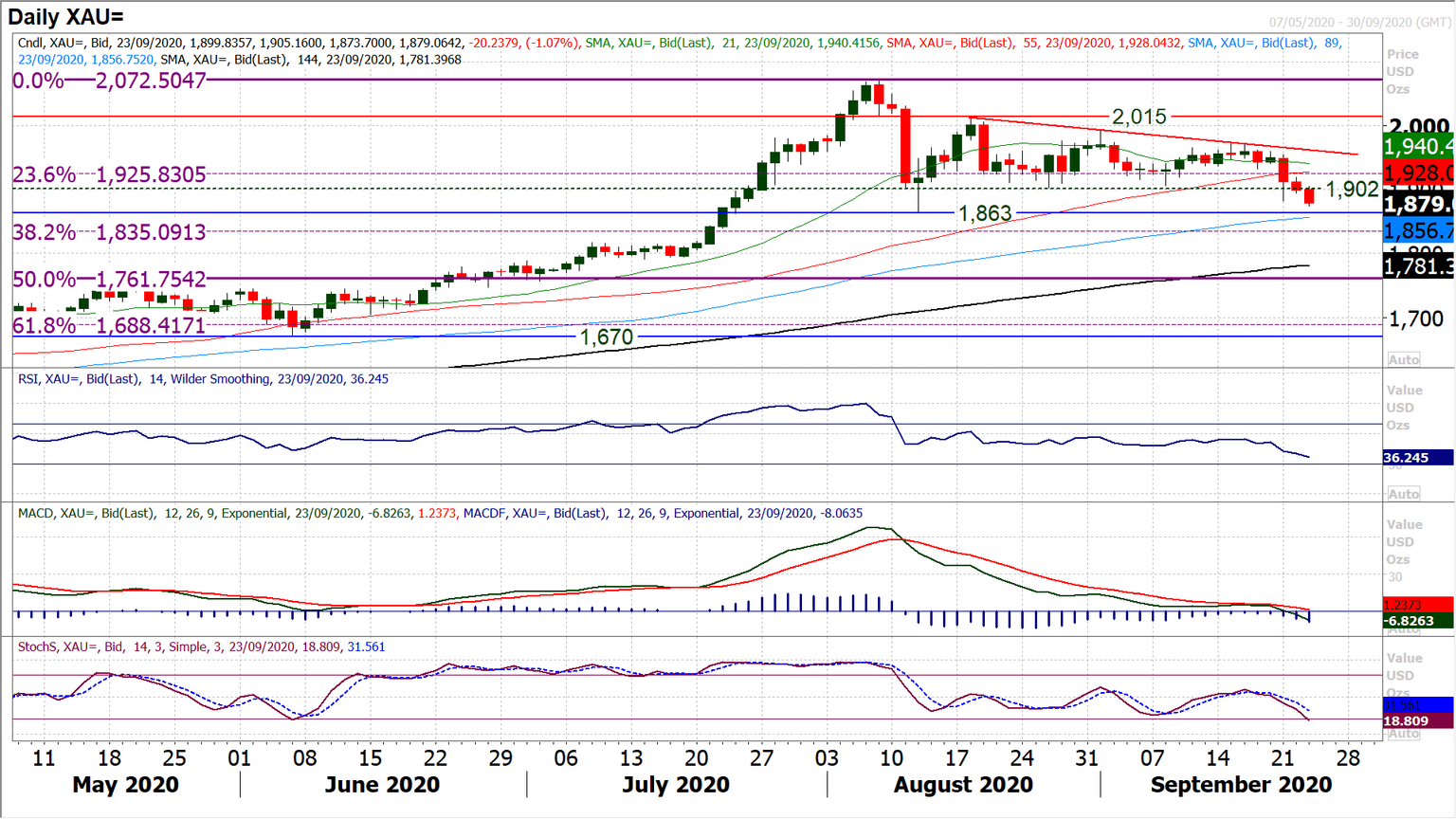Click August 2020 on the time axis
Screen dimensions: 1456x819
(x=963, y=785)
